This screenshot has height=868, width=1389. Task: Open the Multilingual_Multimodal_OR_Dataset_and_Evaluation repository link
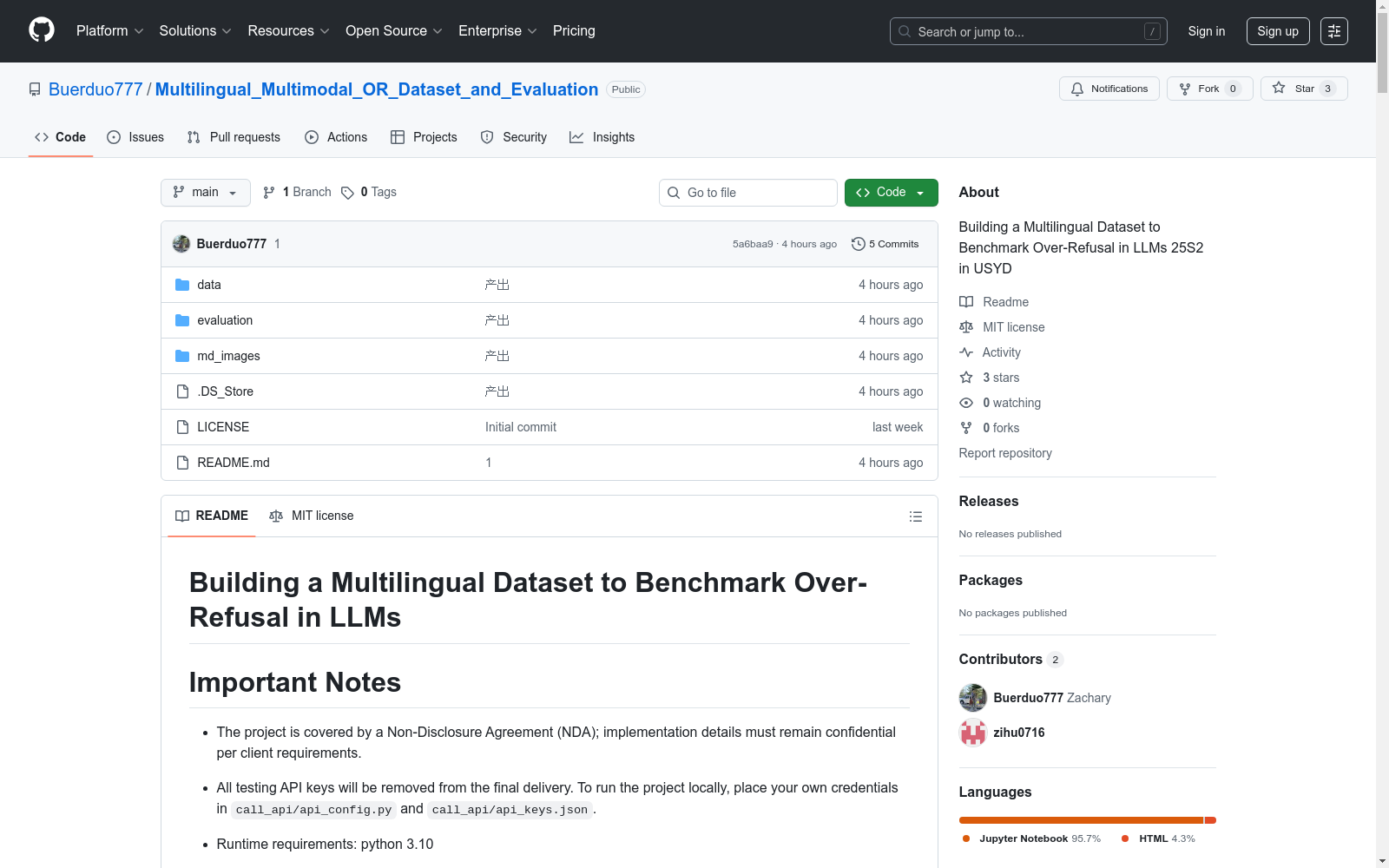click(377, 89)
